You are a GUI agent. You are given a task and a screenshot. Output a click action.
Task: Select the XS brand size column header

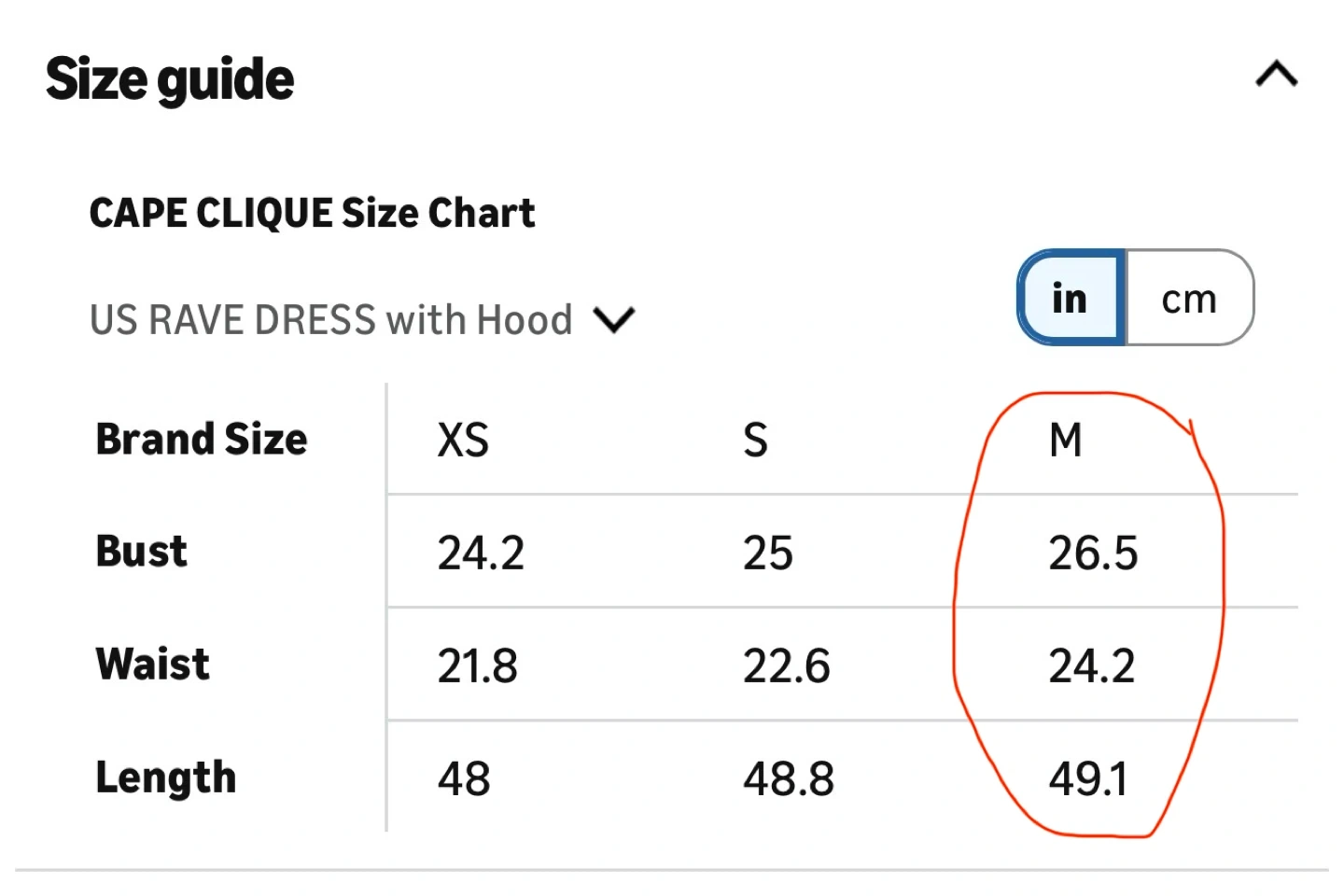(x=463, y=440)
